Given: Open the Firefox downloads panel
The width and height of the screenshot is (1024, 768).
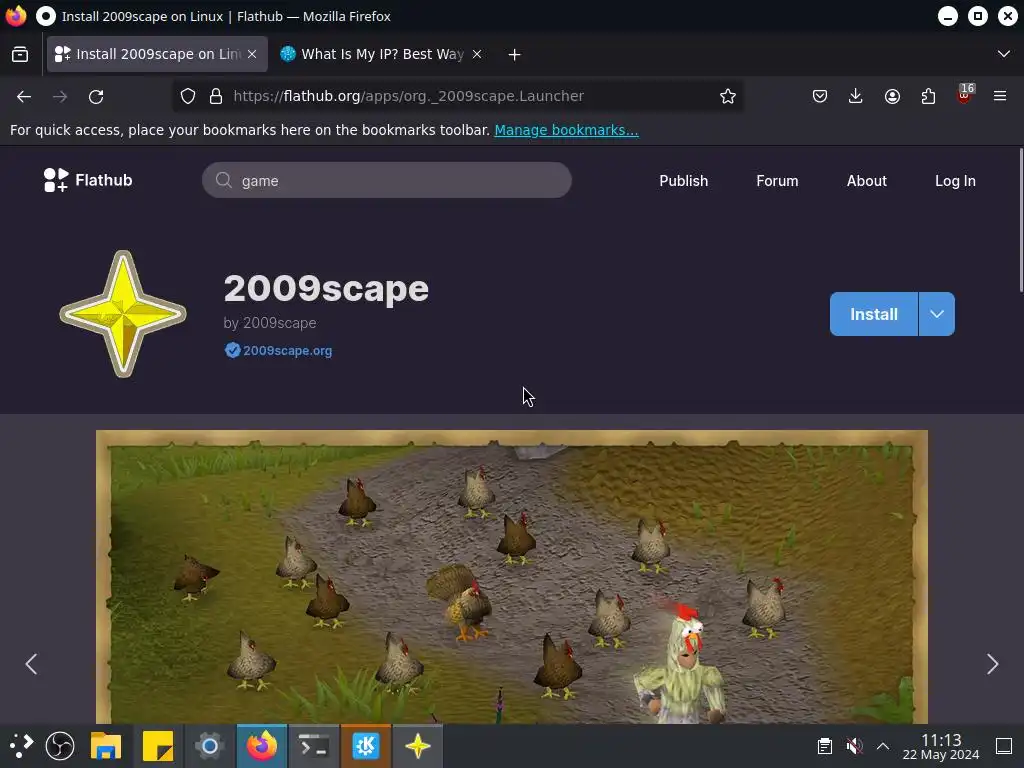Looking at the screenshot, I should [856, 97].
